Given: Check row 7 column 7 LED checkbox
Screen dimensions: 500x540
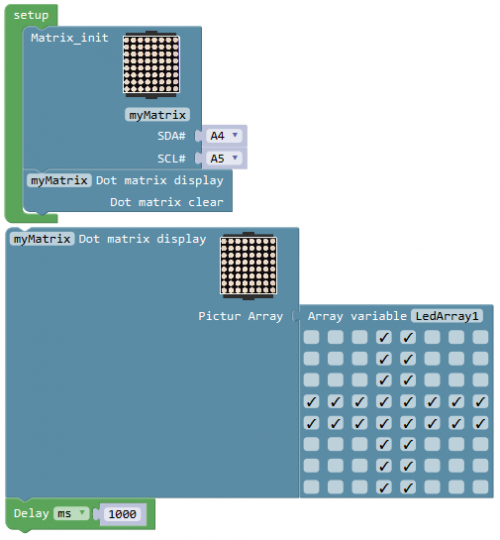Looking at the screenshot, I should (456, 466).
